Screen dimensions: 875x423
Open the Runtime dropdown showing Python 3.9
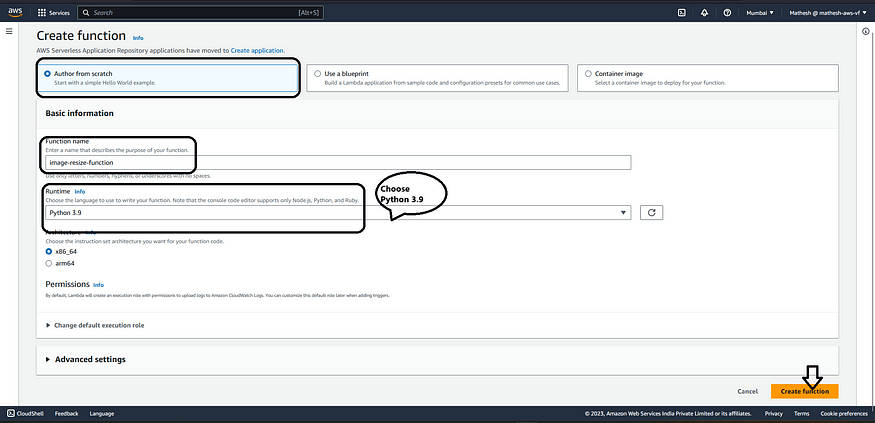(x=338, y=213)
